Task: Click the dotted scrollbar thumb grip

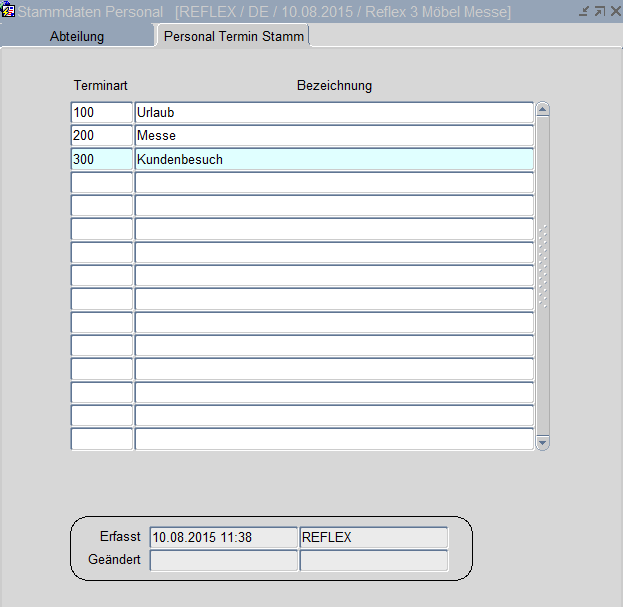Action: click(x=543, y=266)
